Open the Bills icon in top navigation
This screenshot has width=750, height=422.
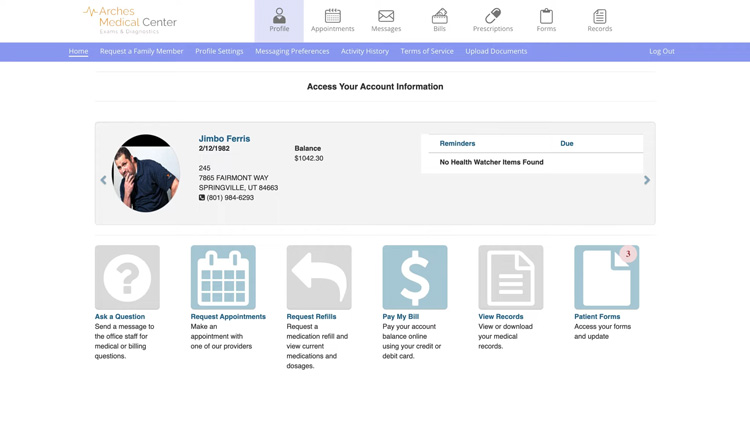coord(440,16)
